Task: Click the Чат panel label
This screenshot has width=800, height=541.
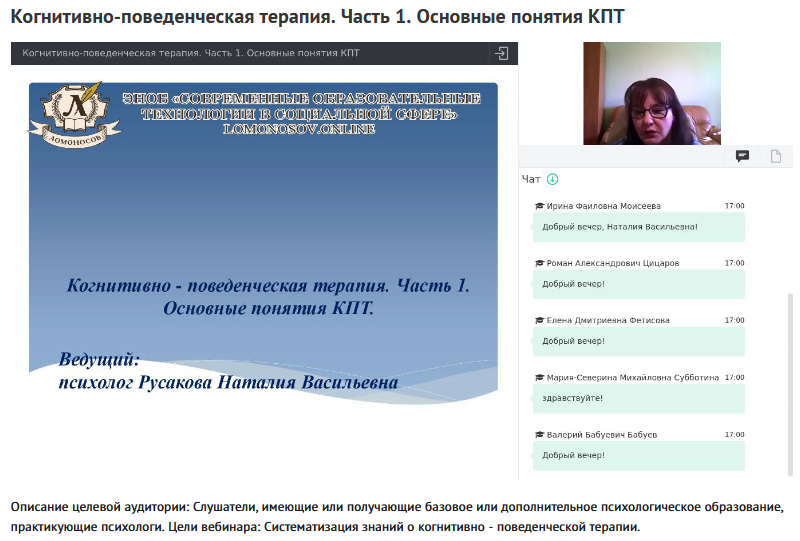Action: [x=531, y=180]
